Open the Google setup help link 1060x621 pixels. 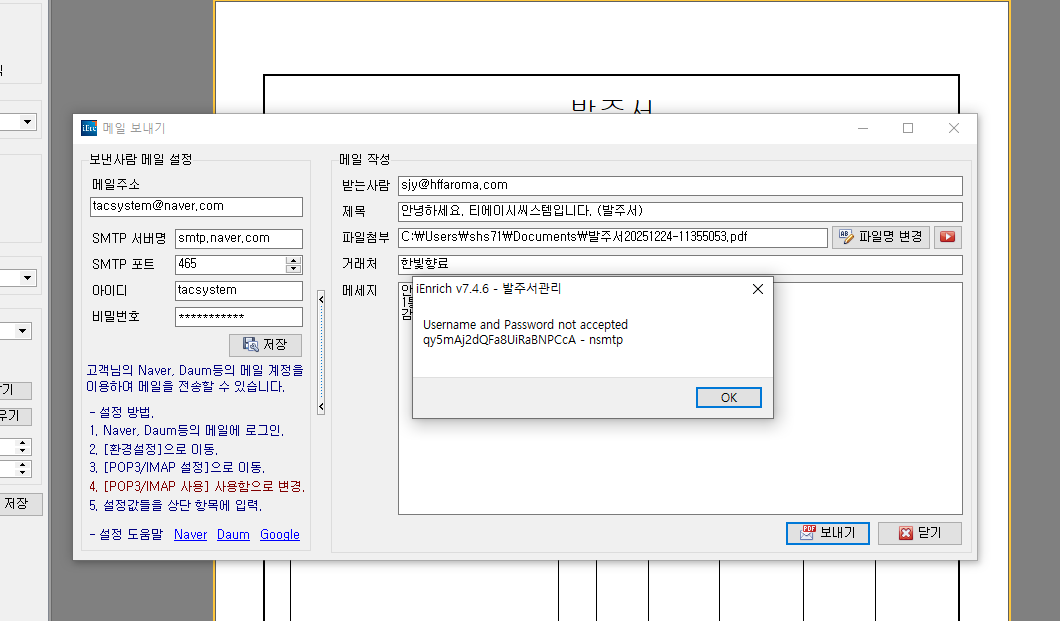coord(279,535)
